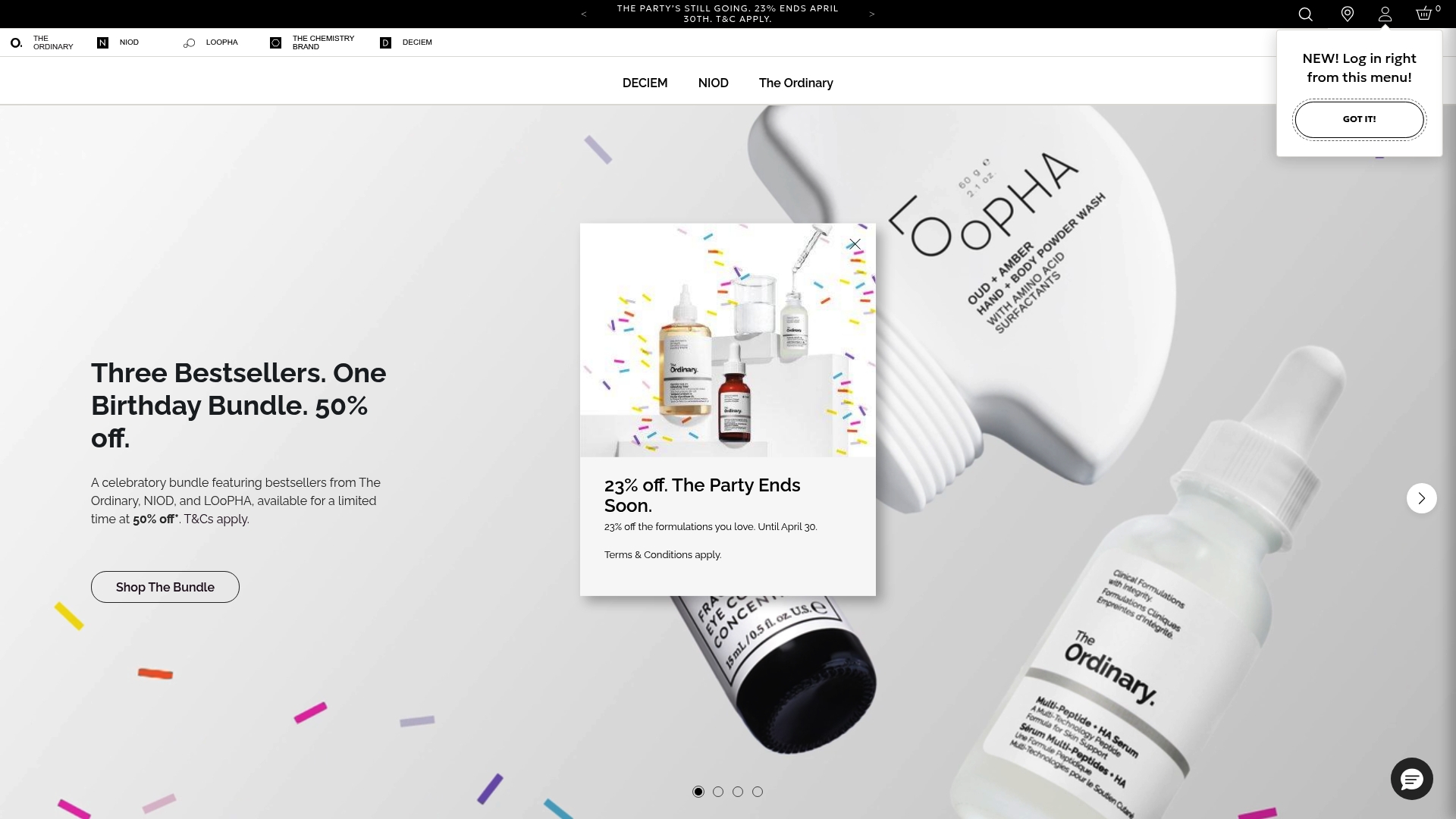Open The Ordinary main navigation menu
1456x819 pixels.
pos(795,83)
